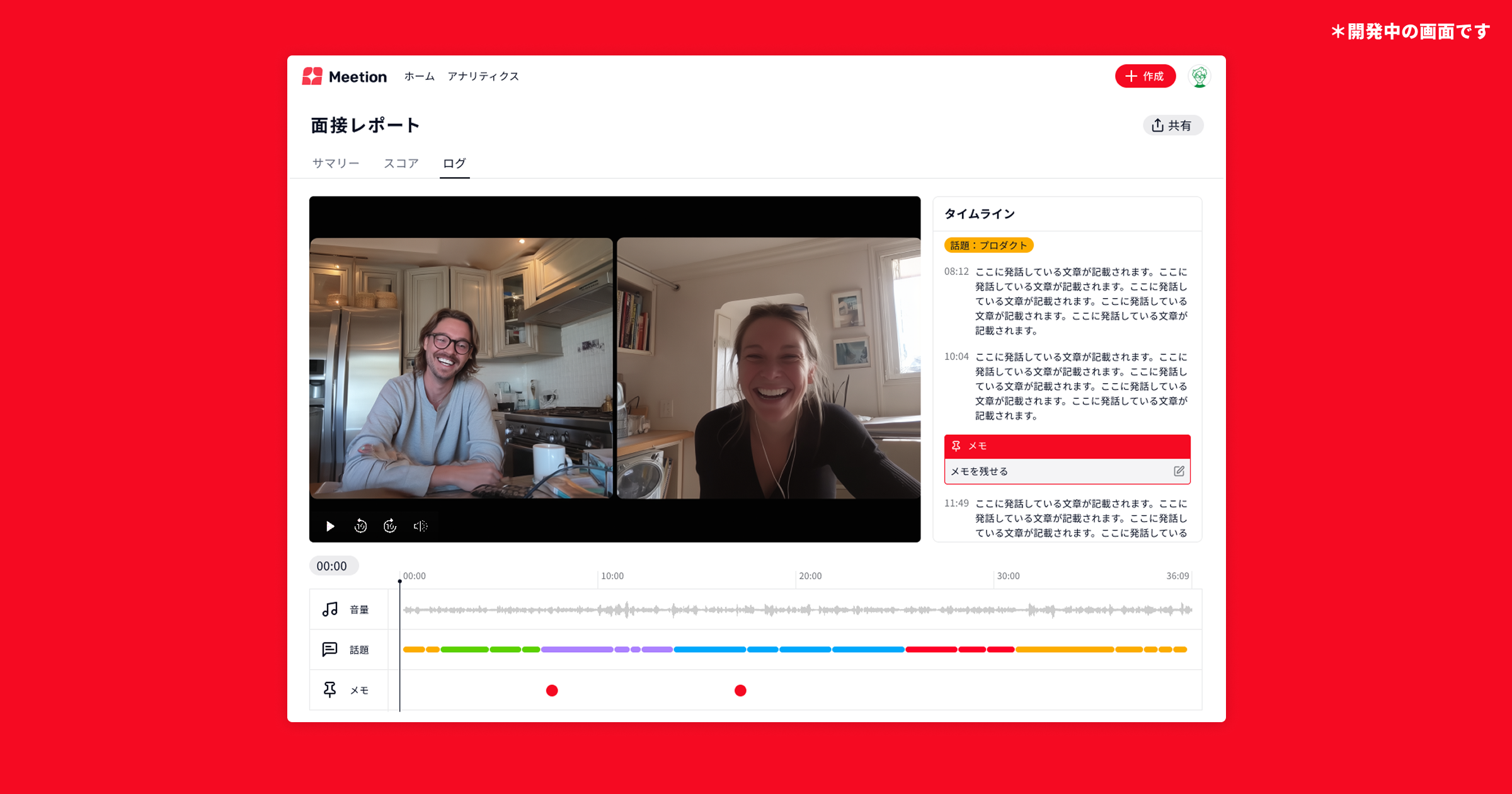Click the red 作成 button

point(1145,77)
